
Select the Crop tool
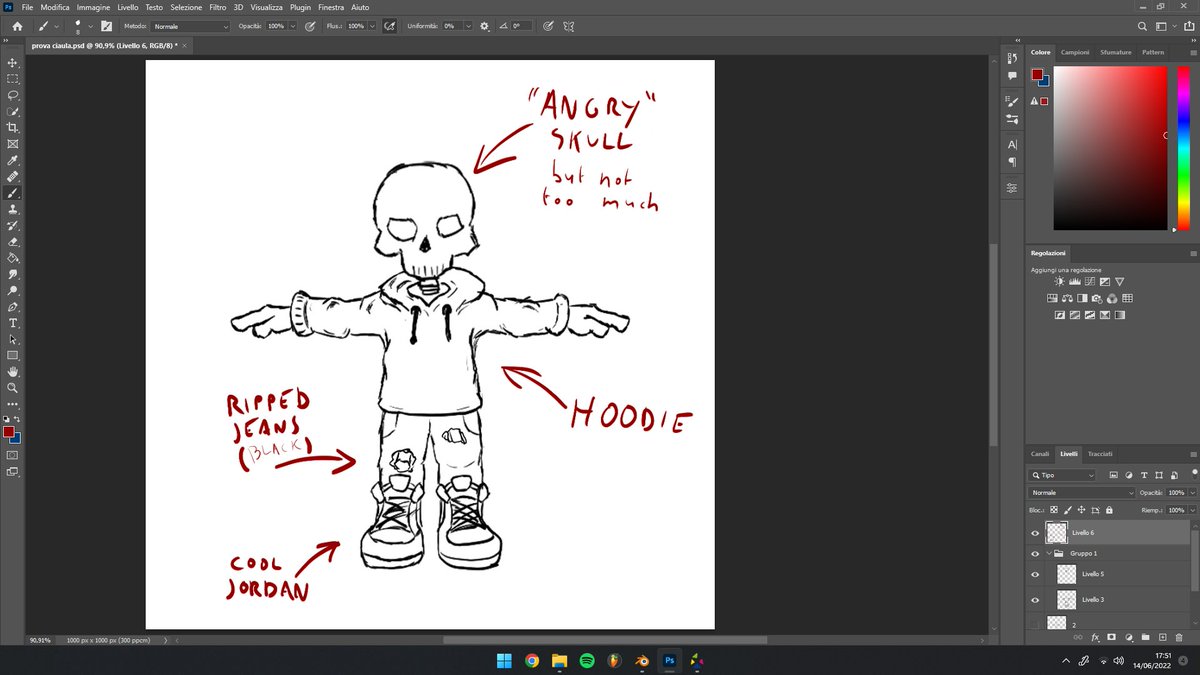(13, 128)
